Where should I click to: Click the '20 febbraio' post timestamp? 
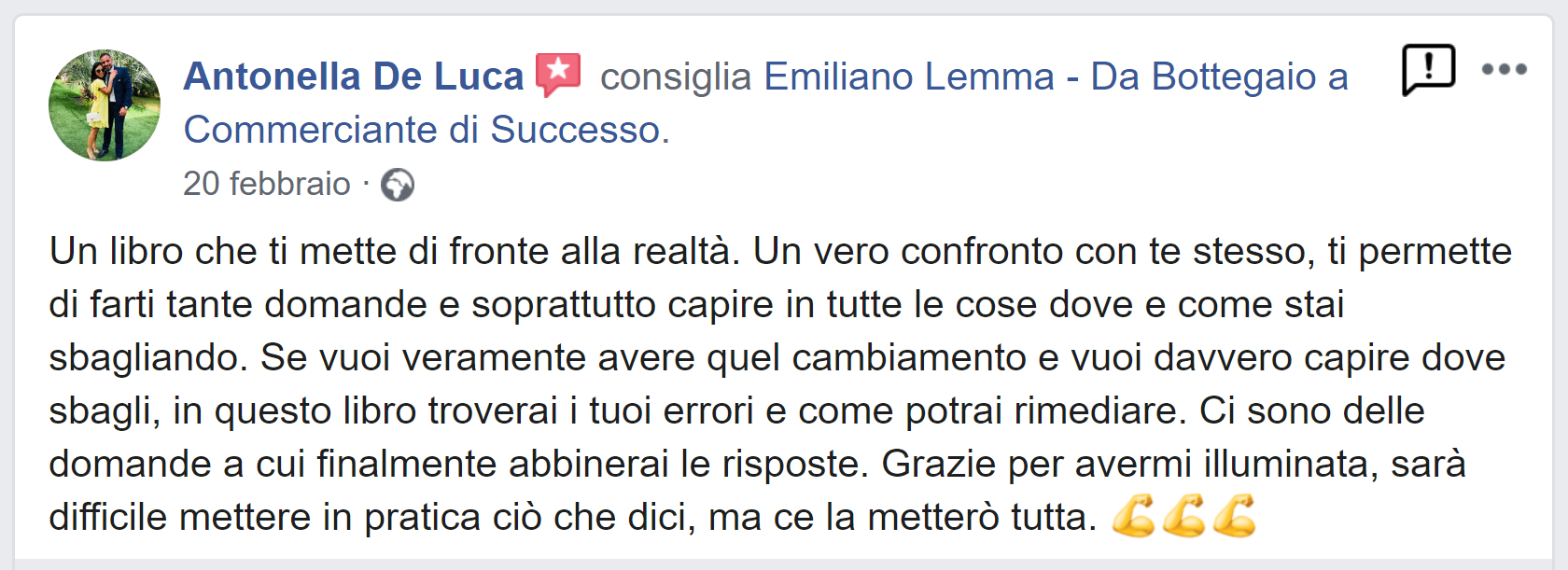[267, 184]
